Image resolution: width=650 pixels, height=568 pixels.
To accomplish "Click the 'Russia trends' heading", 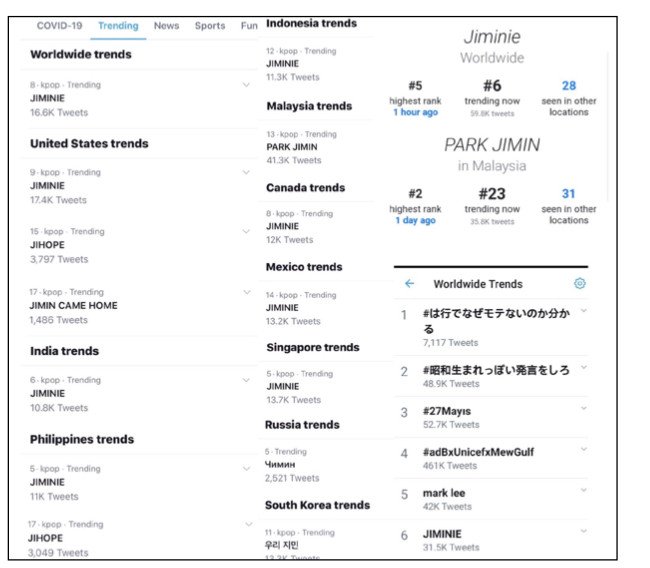I will pos(302,425).
